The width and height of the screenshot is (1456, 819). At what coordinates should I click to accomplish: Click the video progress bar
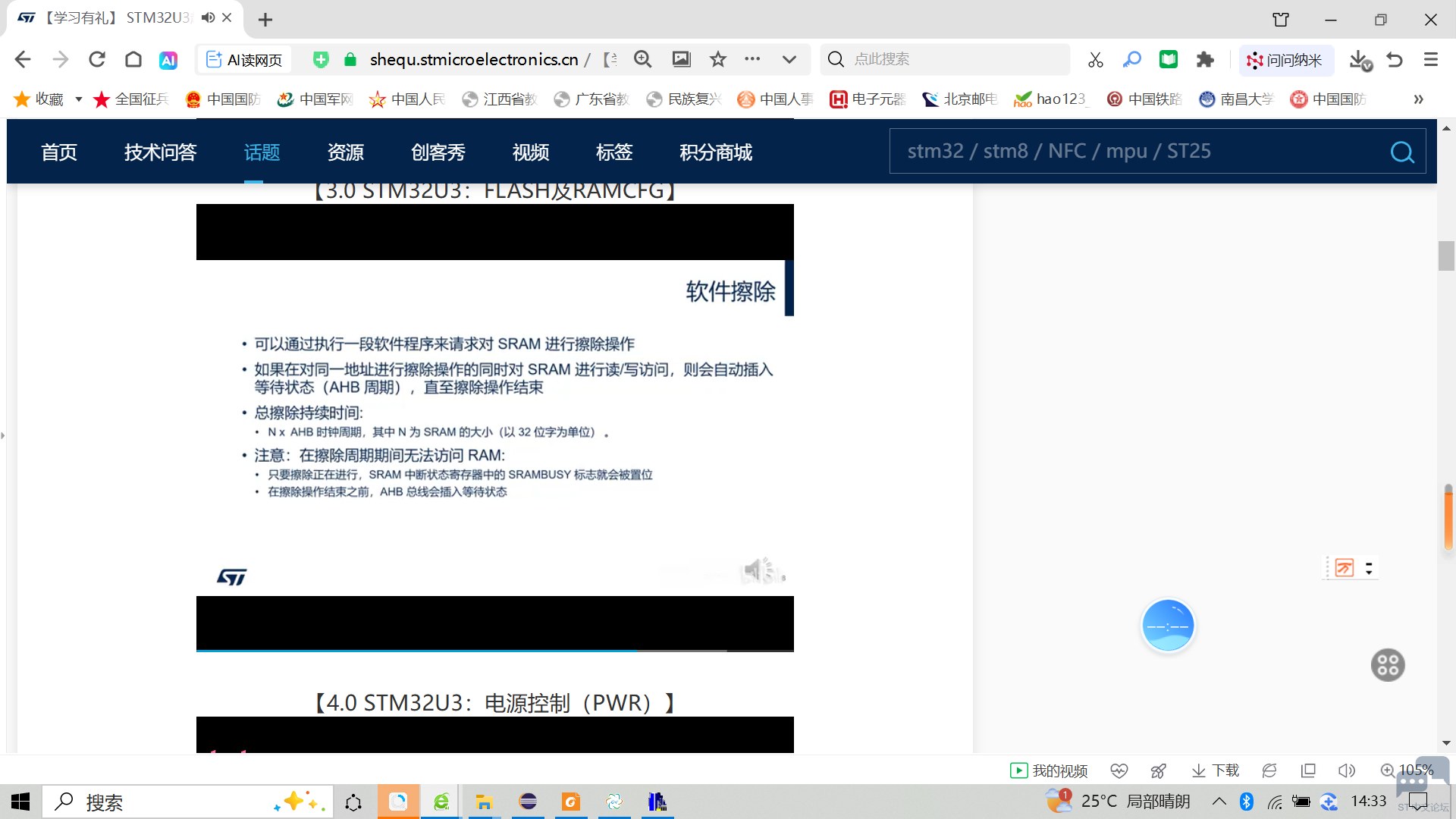tap(494, 650)
